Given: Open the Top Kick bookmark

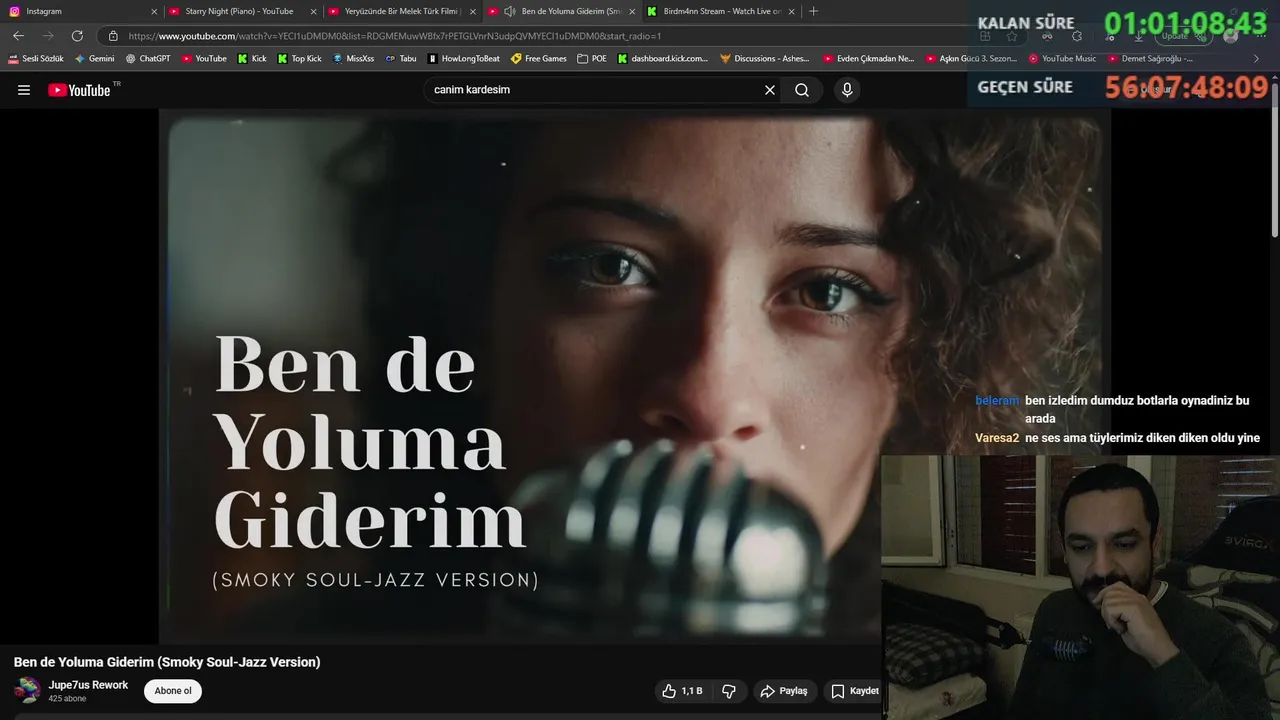Looking at the screenshot, I should tap(299, 59).
